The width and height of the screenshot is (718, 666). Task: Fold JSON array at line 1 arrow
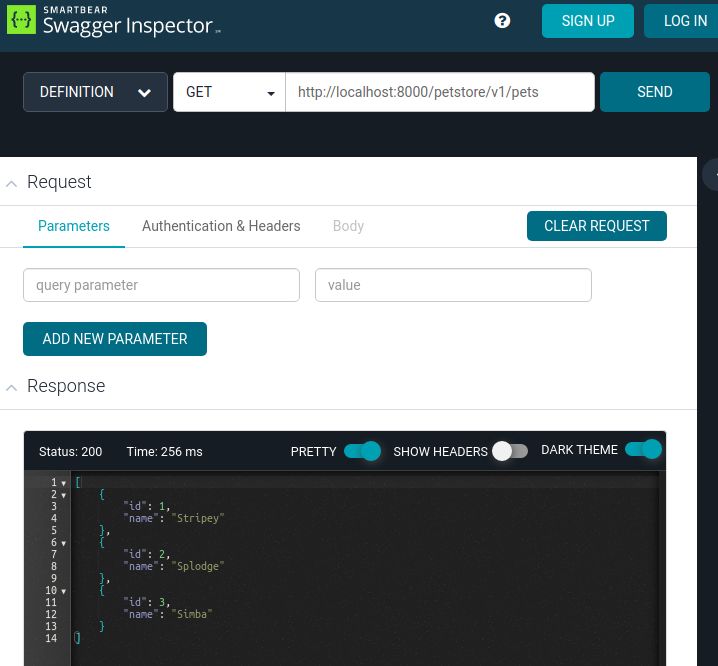63,483
